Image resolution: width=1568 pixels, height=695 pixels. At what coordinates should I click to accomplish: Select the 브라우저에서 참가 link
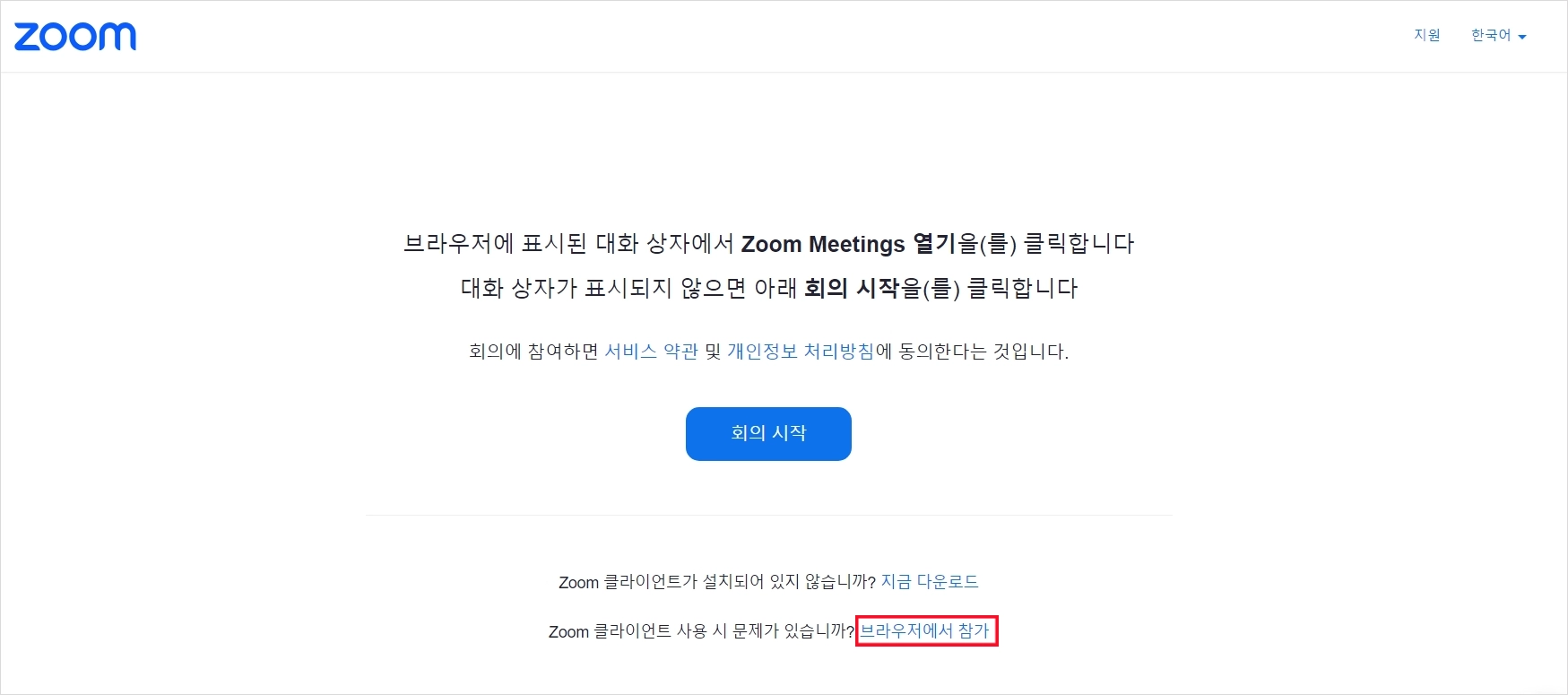tap(924, 631)
